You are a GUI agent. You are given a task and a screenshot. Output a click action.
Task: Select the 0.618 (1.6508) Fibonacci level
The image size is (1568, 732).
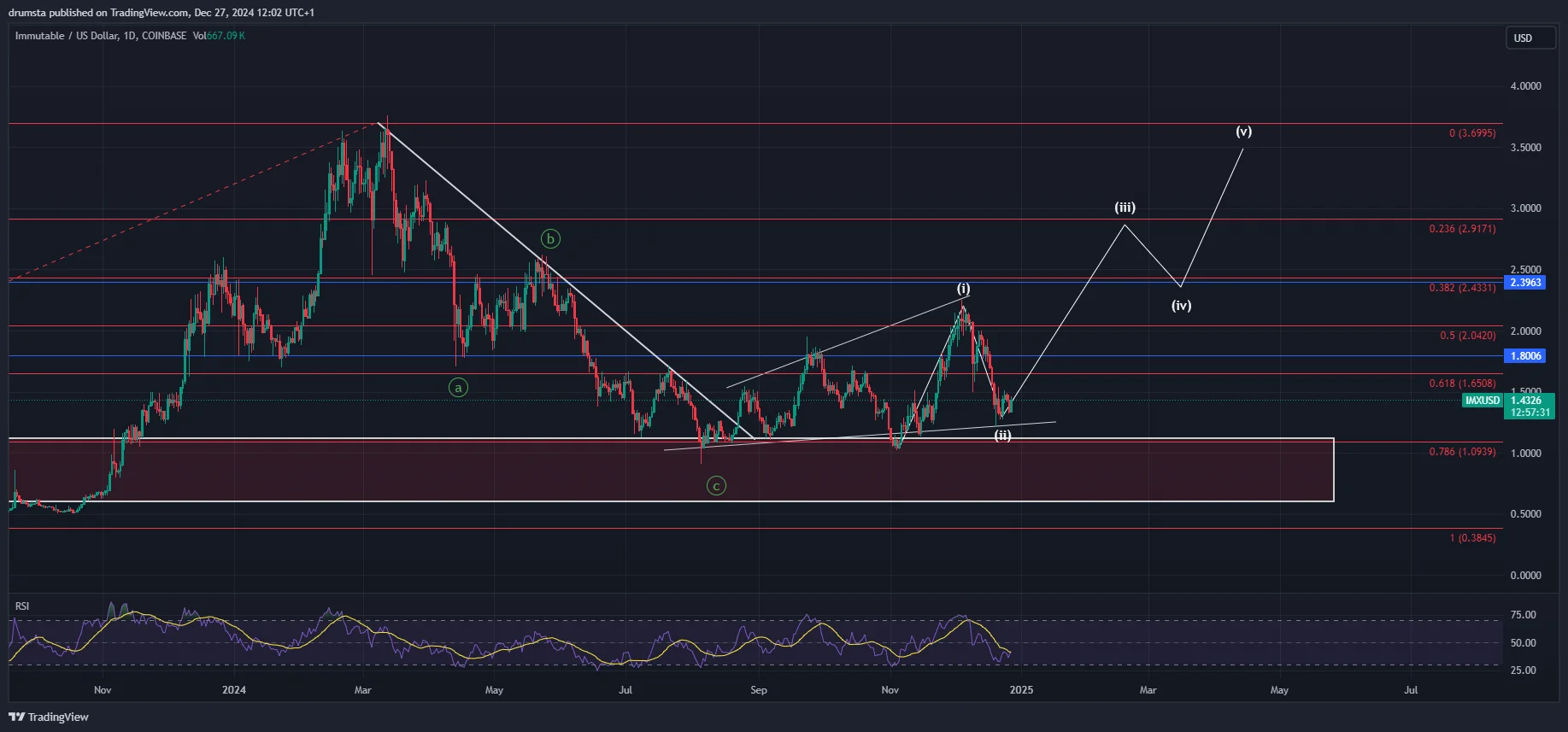pyautogui.click(x=1462, y=384)
